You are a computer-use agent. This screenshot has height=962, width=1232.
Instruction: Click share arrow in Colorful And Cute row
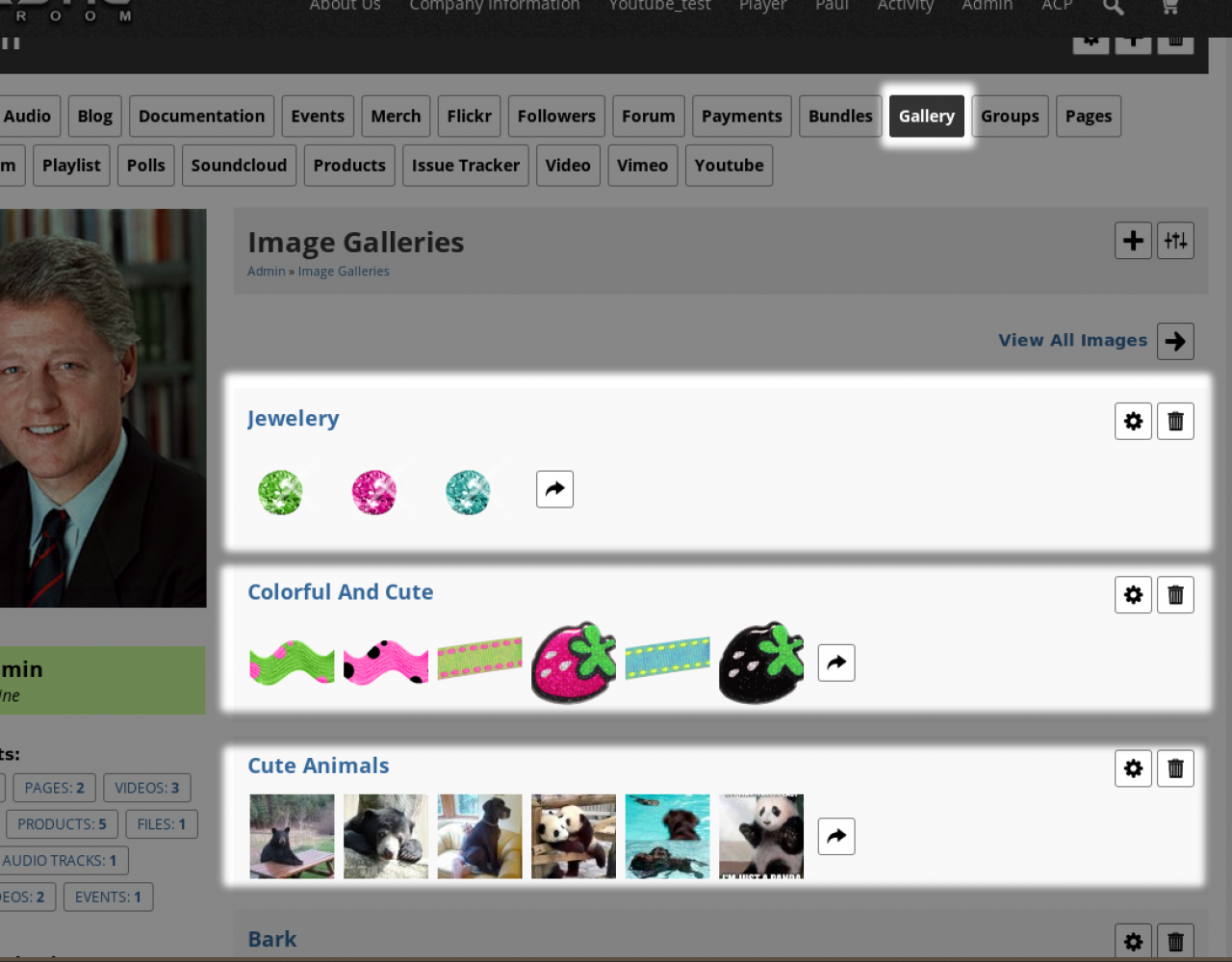836,663
